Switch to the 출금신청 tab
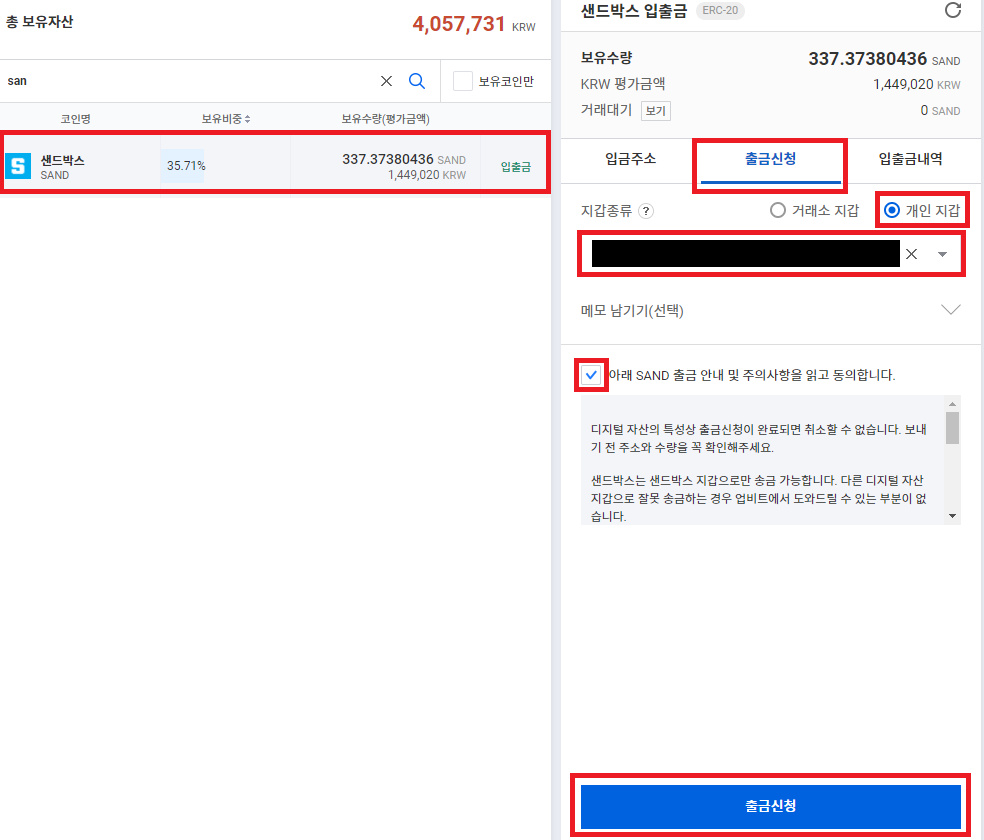This screenshot has width=984, height=840. [770, 159]
